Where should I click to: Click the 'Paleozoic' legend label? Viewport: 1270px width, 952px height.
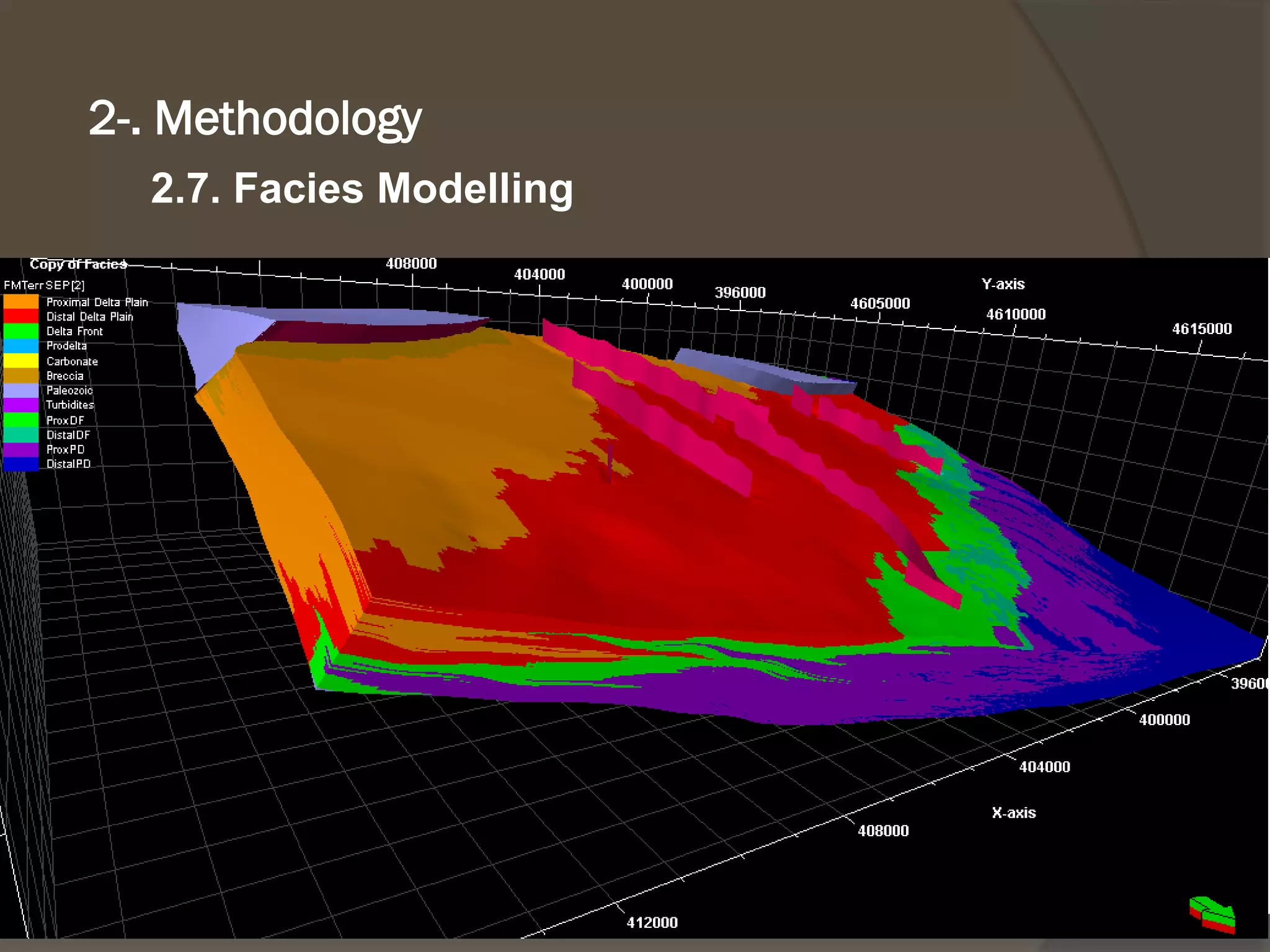click(x=69, y=390)
